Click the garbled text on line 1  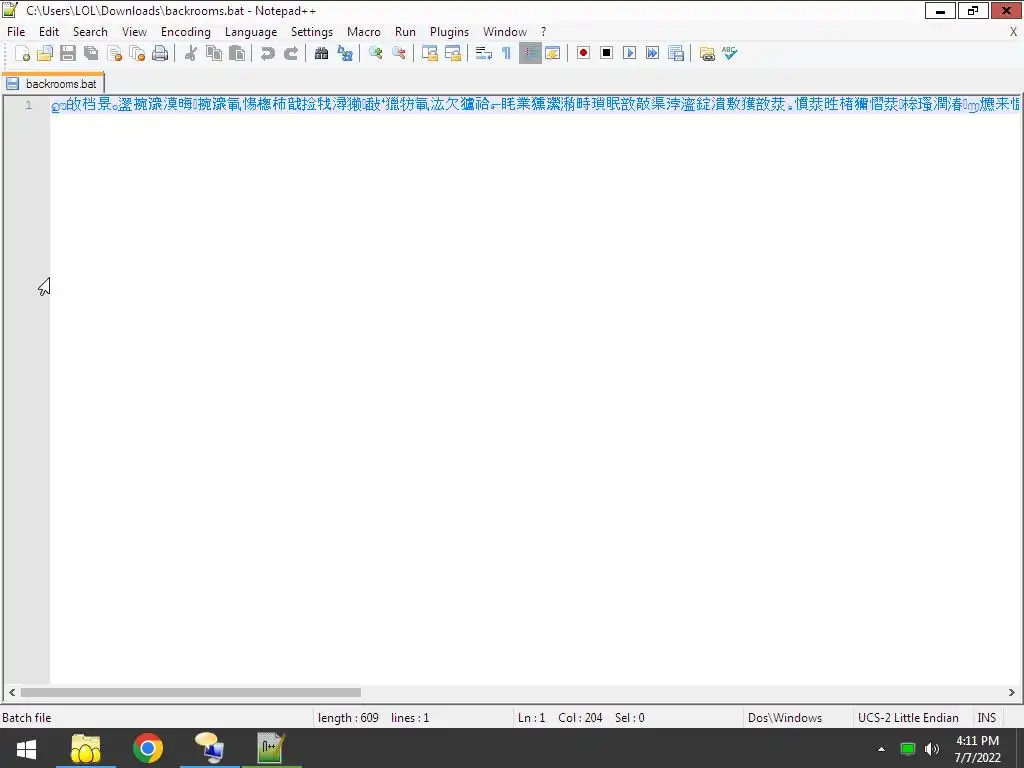536,104
